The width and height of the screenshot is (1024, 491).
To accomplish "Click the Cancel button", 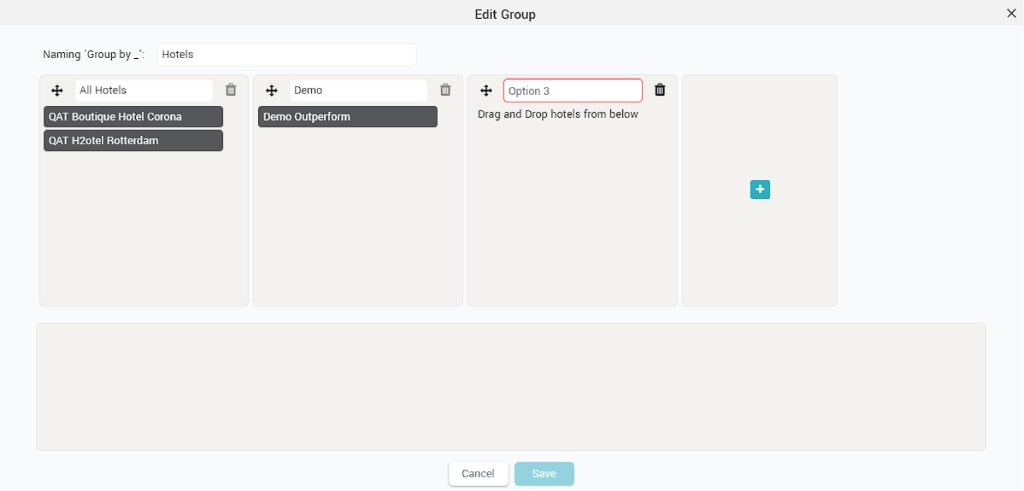I will click(478, 474).
